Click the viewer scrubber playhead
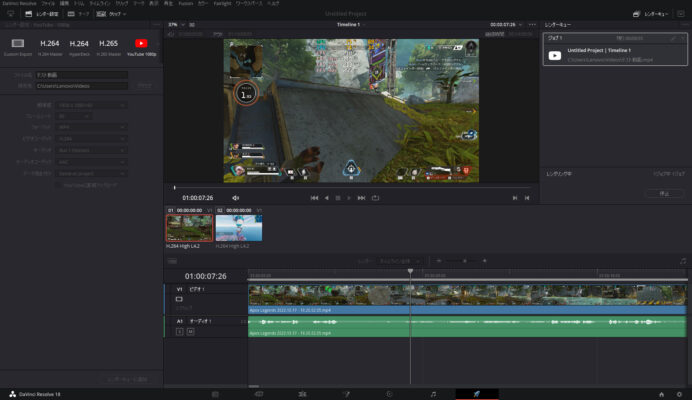Image resolution: width=692 pixels, height=400 pixels. 175,188
